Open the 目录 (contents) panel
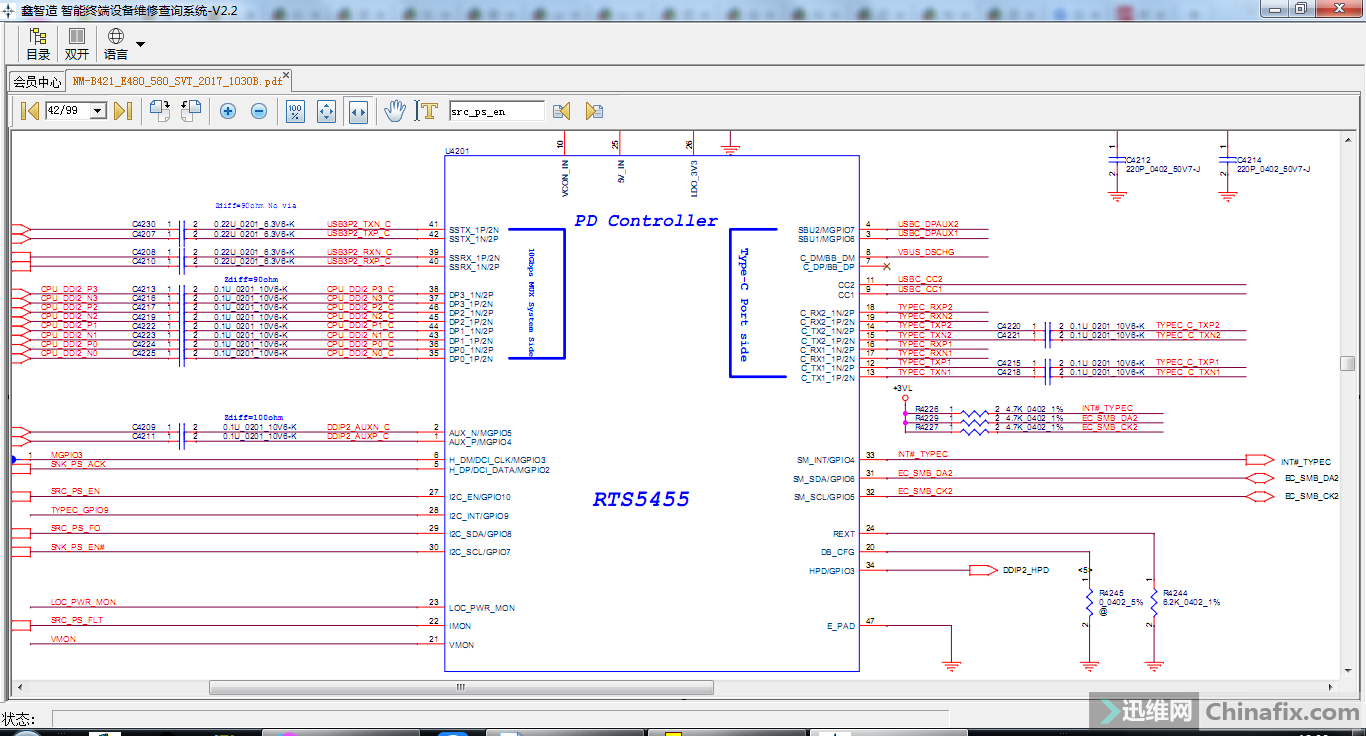The image size is (1366, 736). coord(38,44)
